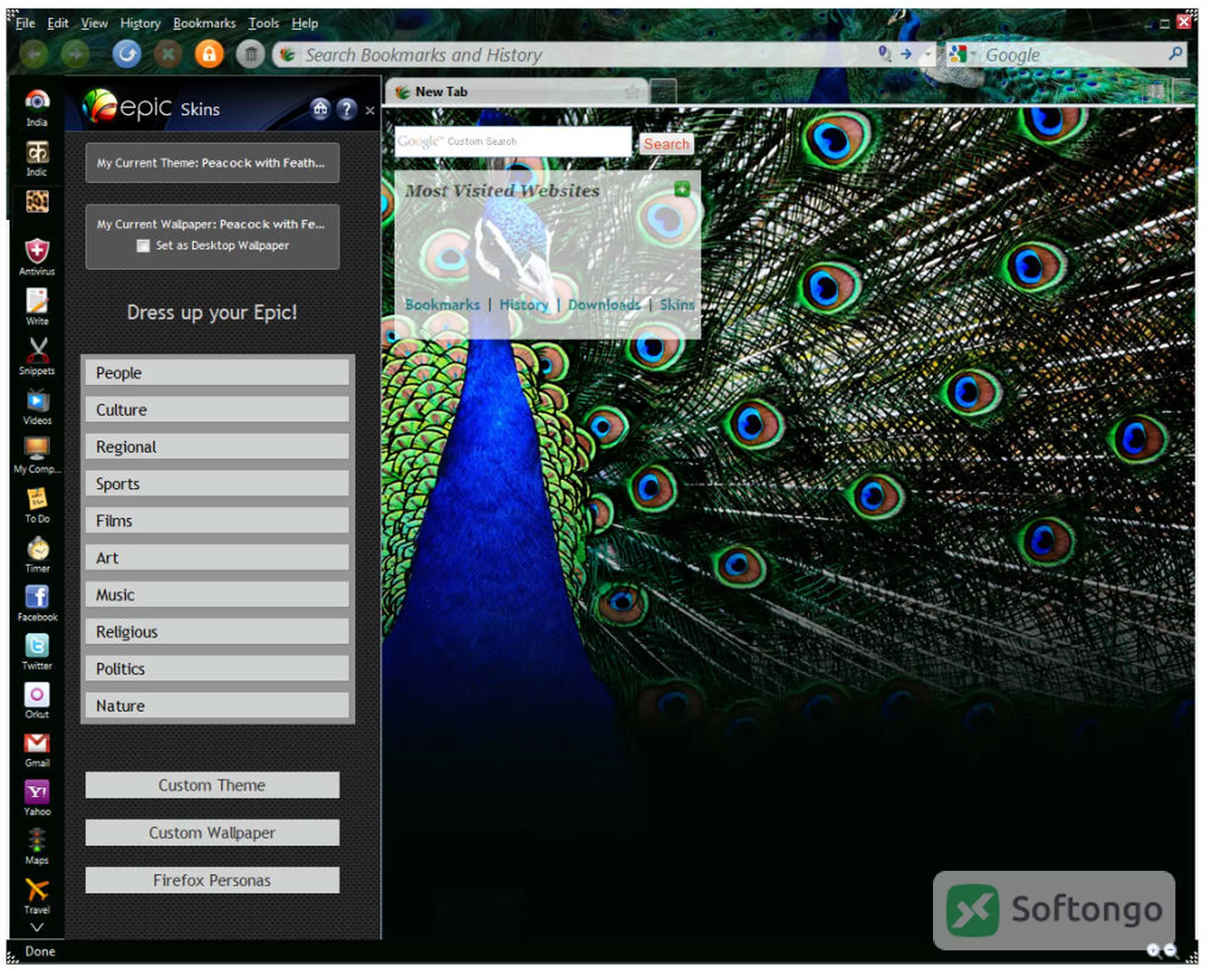Click the zoom out icon in status bar
This screenshot has height=980, width=1212.
(x=1171, y=950)
